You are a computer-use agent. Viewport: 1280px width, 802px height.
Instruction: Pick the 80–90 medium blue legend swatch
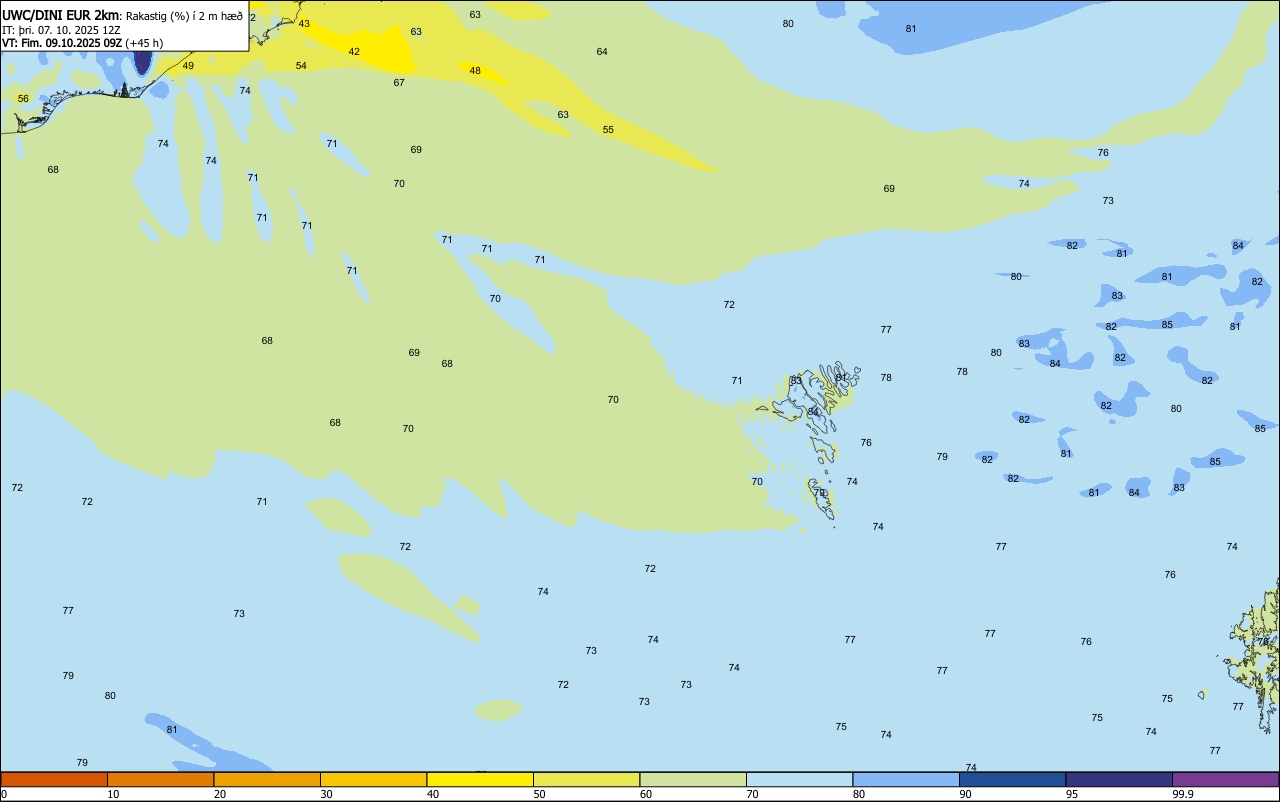[906, 779]
